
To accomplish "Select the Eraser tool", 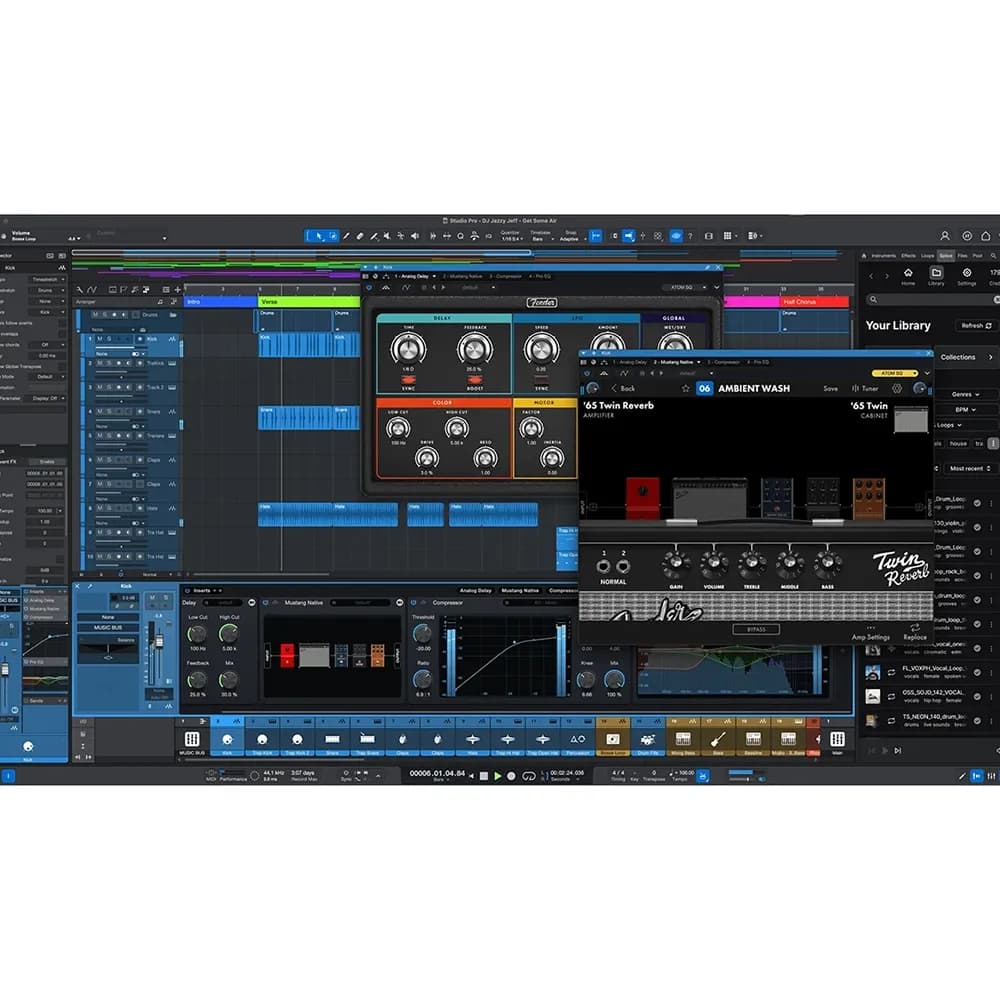I will (360, 236).
